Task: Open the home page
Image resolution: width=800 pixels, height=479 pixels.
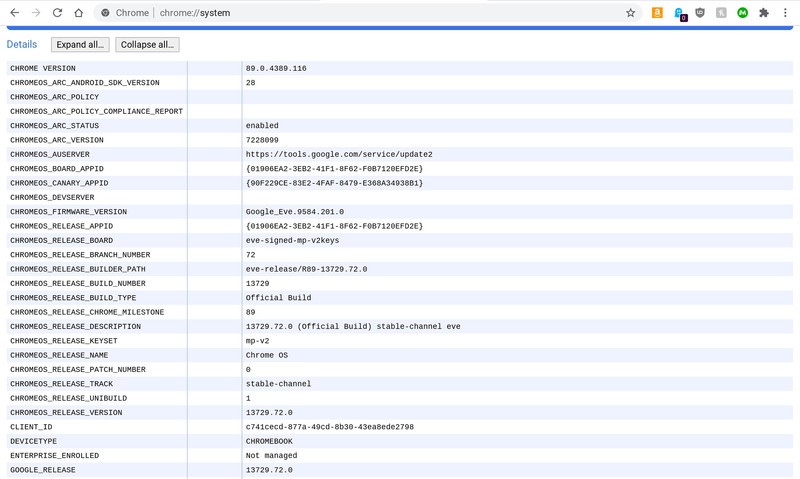Action: [79, 13]
